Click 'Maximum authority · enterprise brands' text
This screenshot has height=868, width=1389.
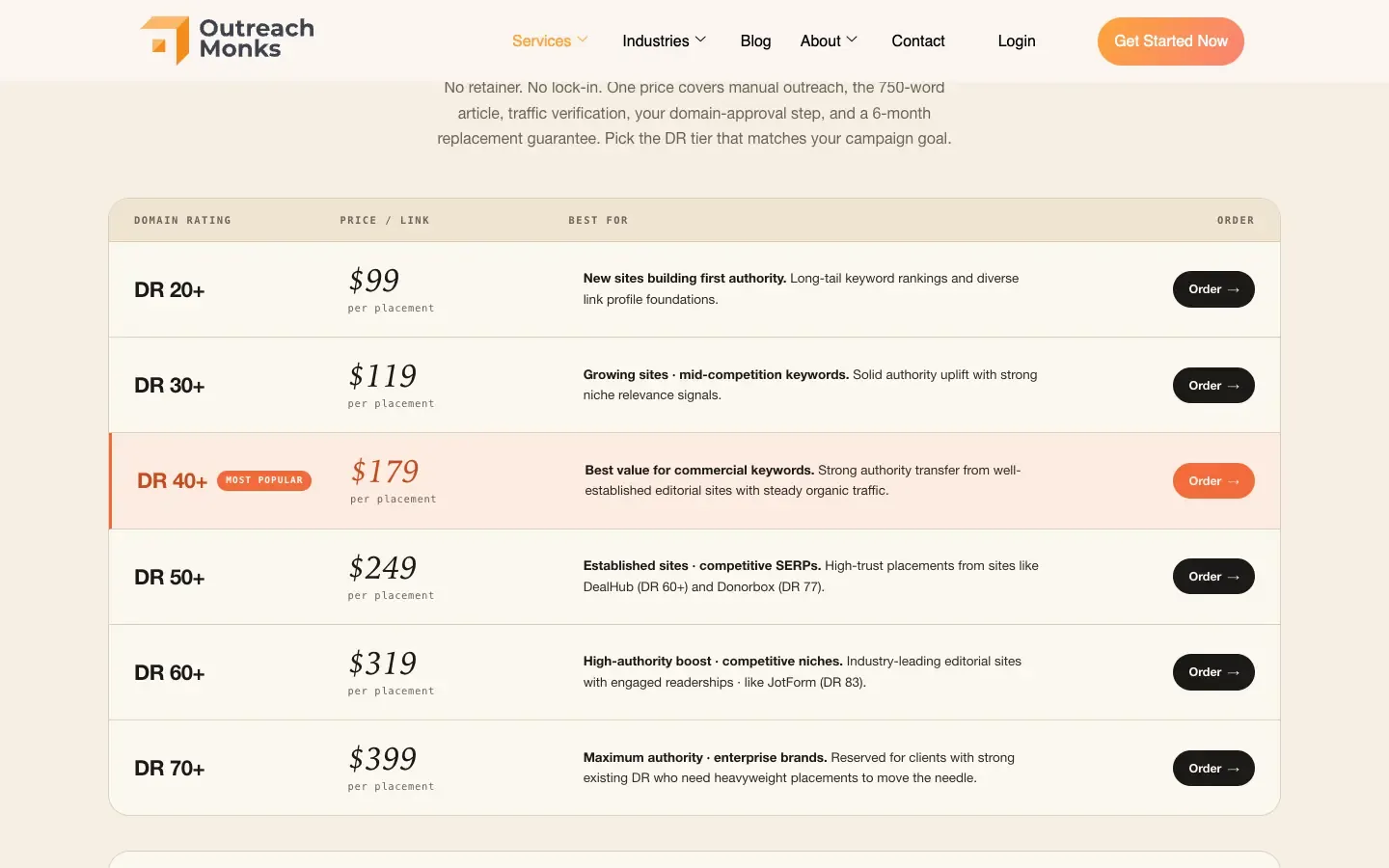(705, 757)
